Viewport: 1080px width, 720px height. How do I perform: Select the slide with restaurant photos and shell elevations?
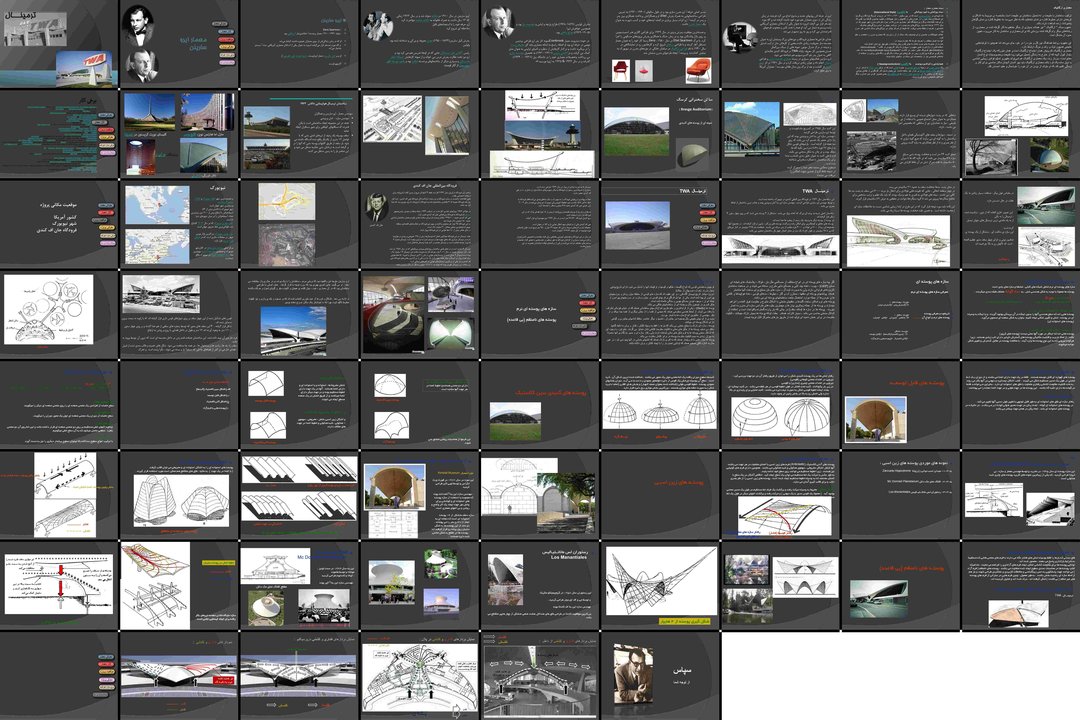[x=780, y=585]
